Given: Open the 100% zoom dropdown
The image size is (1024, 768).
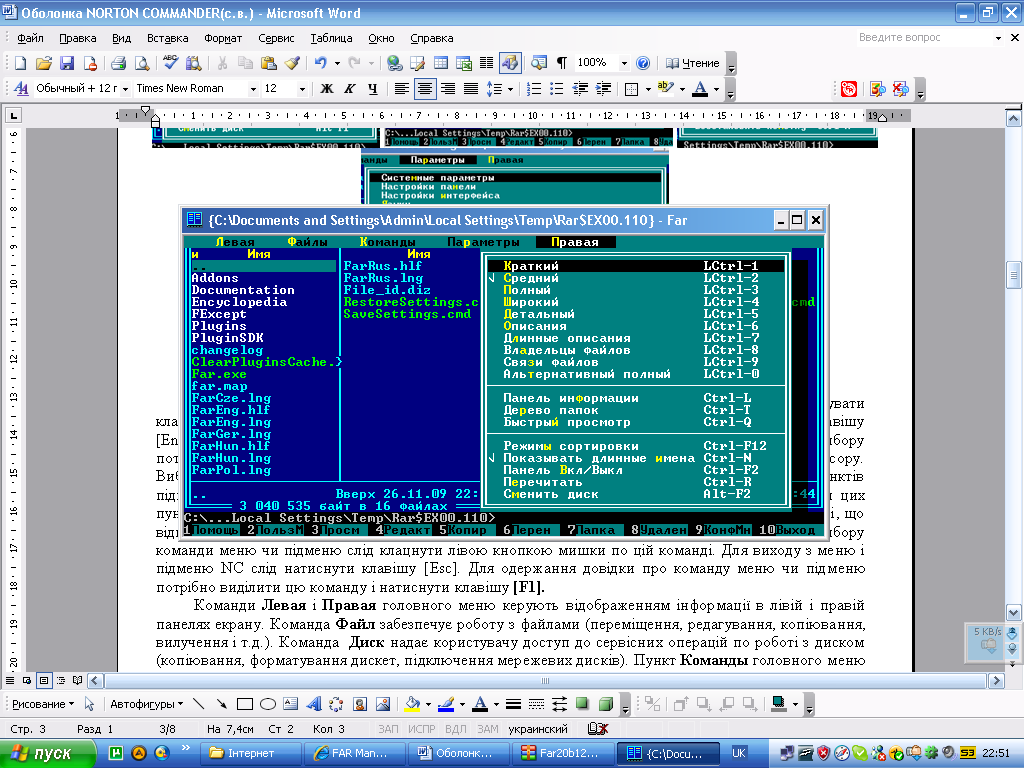Looking at the screenshot, I should 624,63.
